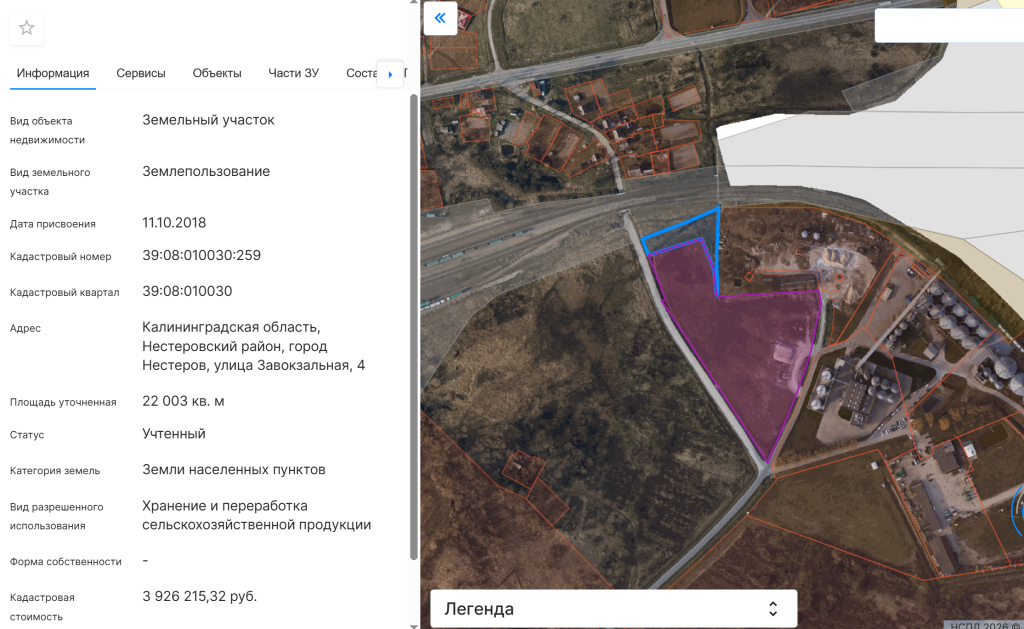1024x629 pixels.
Task: Click the up-down chevron in Легенда box
Action: [x=772, y=609]
